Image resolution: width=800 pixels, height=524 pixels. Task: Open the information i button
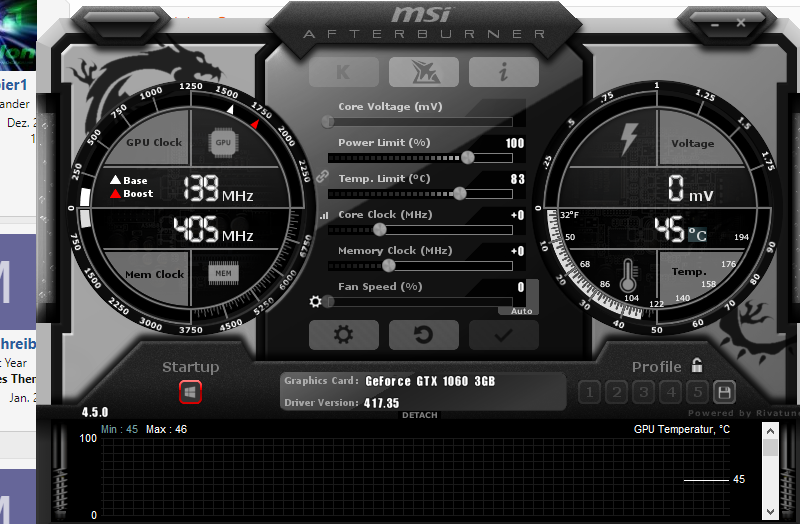coord(504,72)
